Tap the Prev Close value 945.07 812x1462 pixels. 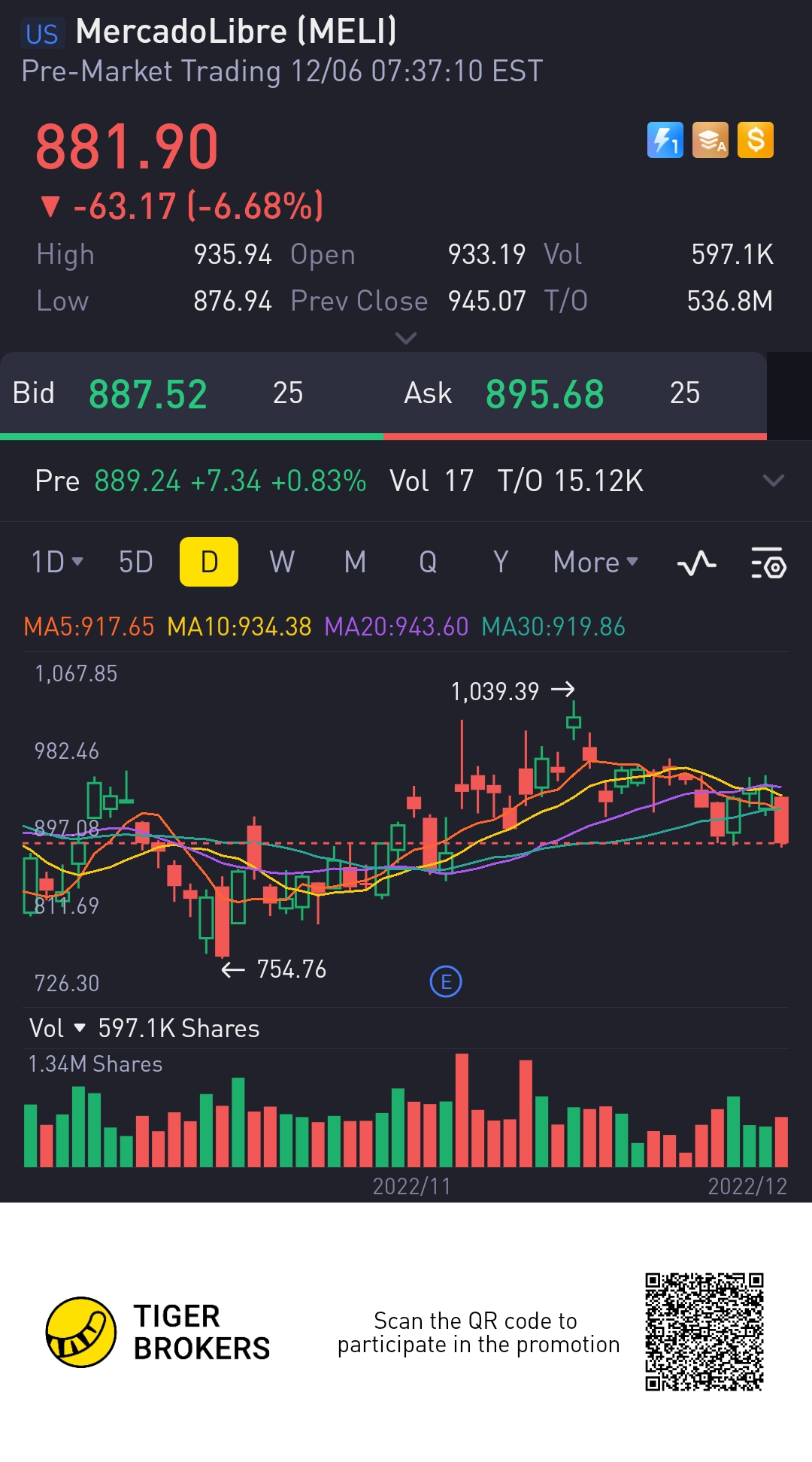[487, 302]
